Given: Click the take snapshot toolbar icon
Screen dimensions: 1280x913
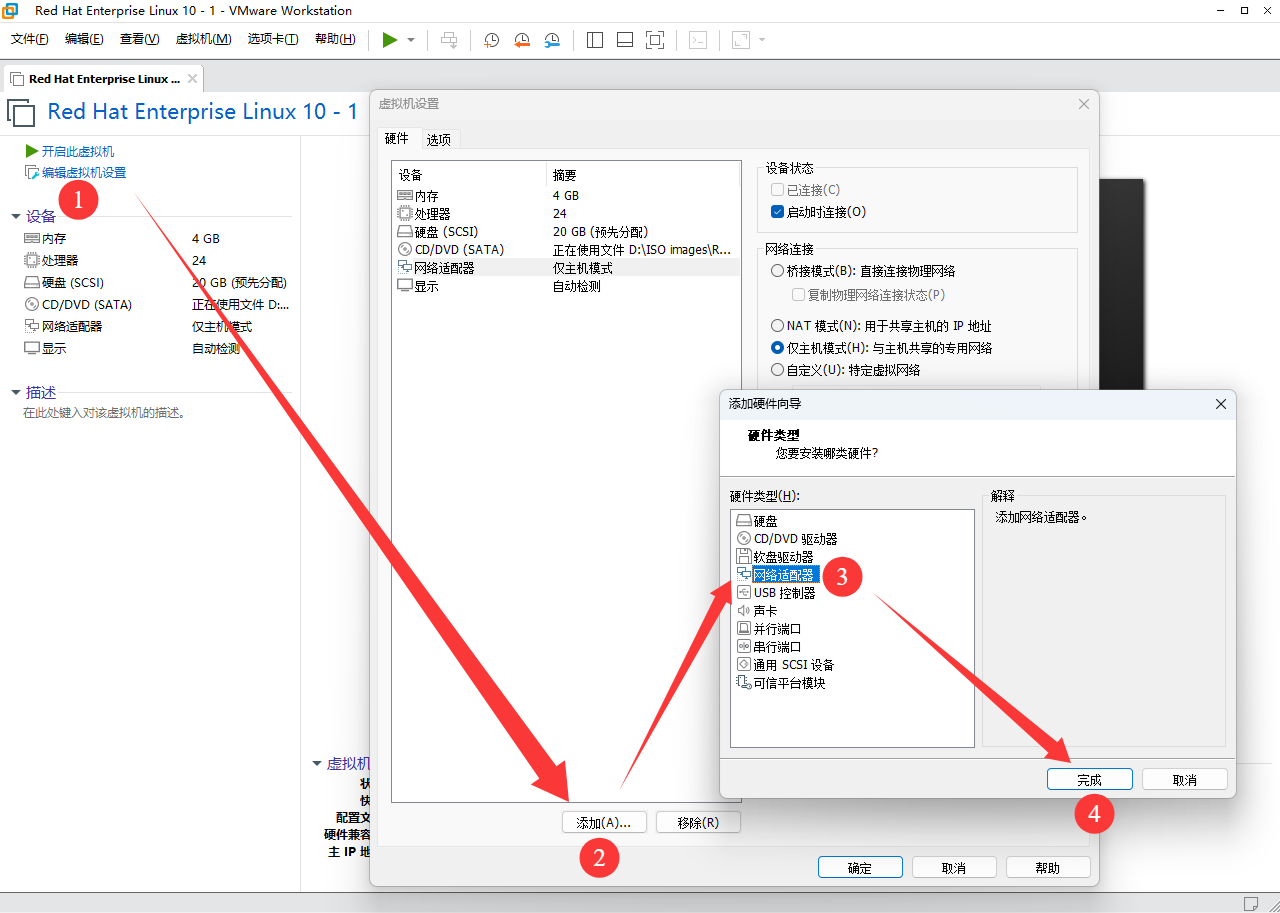Looking at the screenshot, I should 491,40.
